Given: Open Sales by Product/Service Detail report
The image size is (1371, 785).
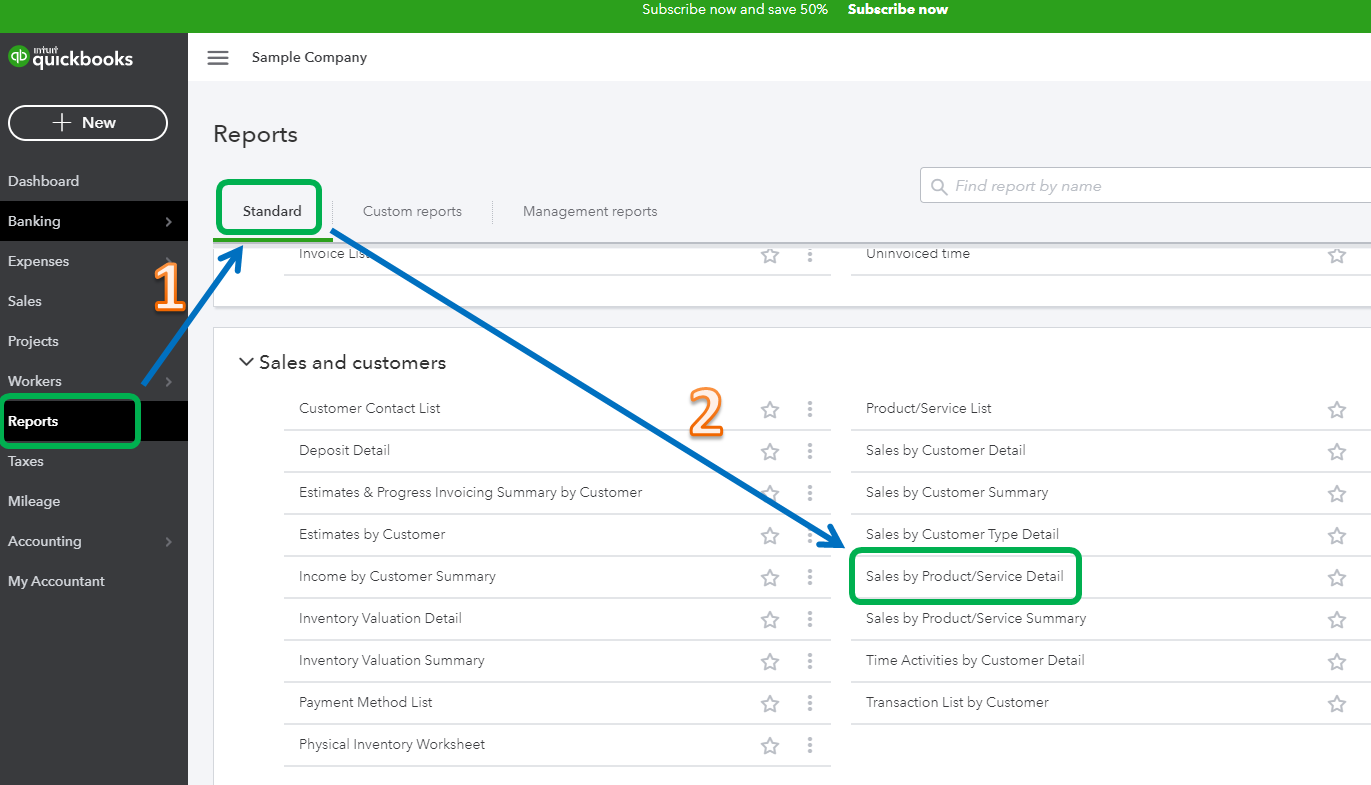Looking at the screenshot, I should tap(964, 577).
